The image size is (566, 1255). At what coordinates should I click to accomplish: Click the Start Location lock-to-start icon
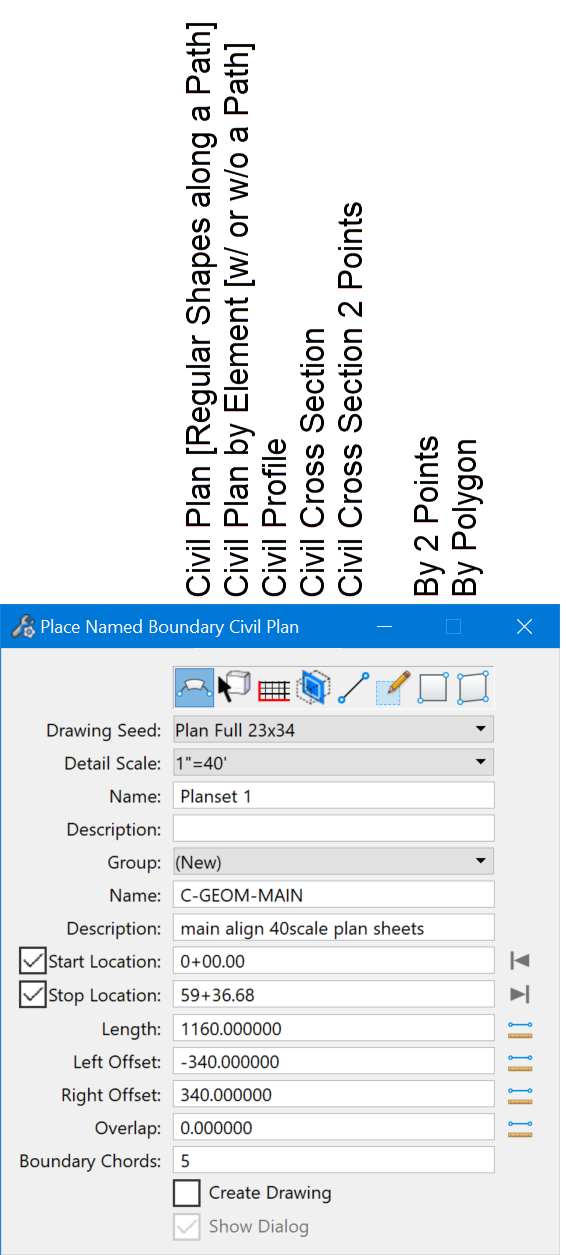coord(520,961)
